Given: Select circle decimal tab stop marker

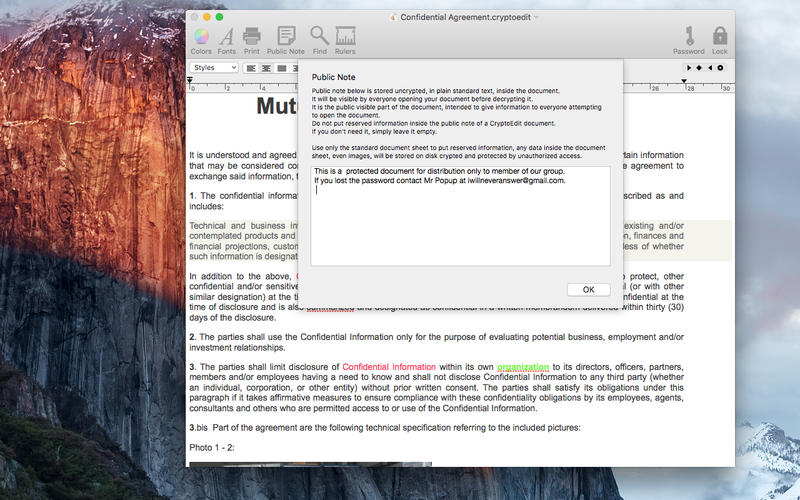Looking at the screenshot, I should (720, 68).
